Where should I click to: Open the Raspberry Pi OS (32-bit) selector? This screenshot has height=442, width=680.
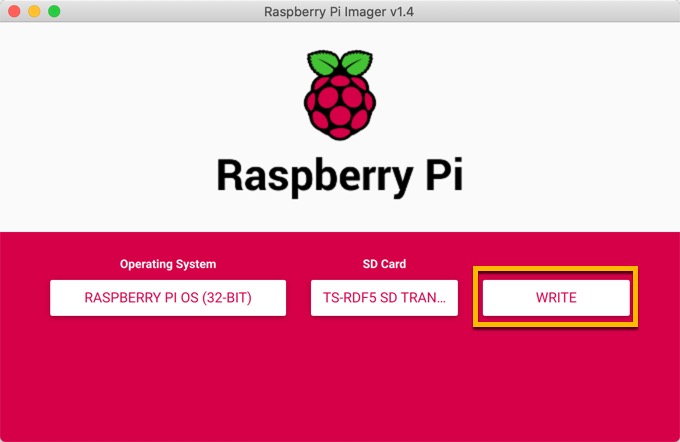point(168,298)
